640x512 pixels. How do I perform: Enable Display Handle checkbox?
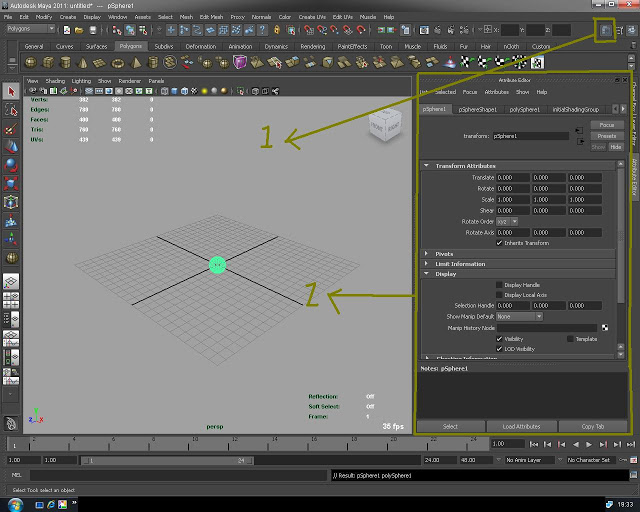(x=499, y=285)
